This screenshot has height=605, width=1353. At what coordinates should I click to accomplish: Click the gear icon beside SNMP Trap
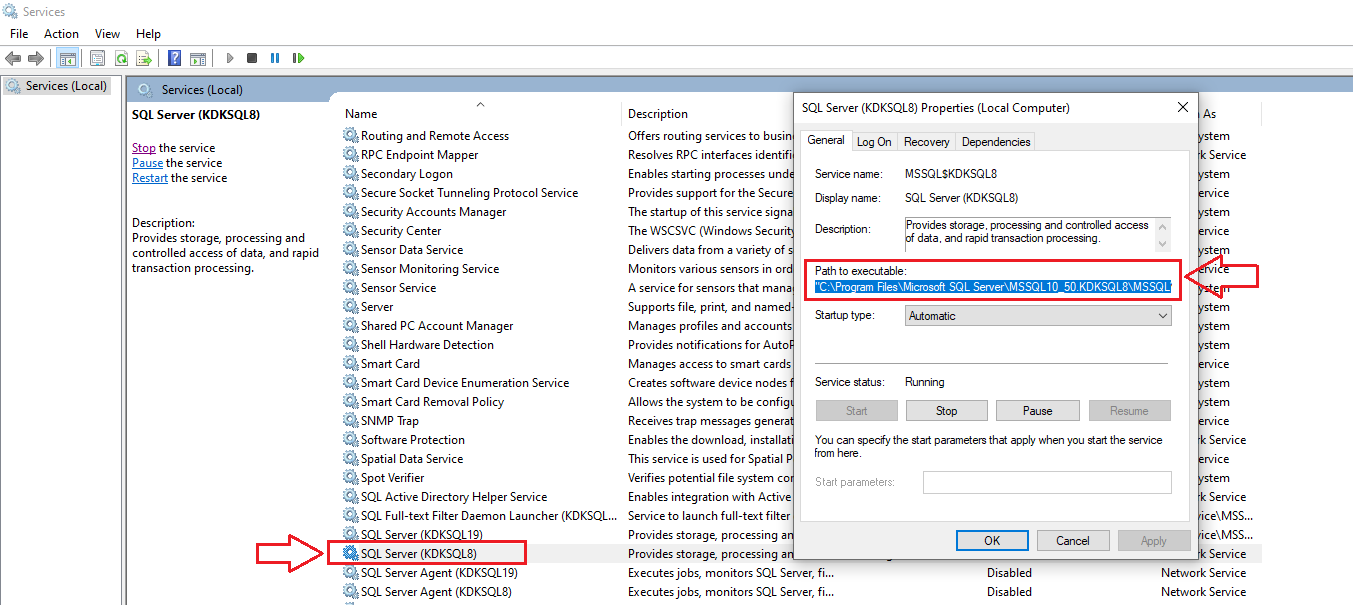[x=350, y=420]
